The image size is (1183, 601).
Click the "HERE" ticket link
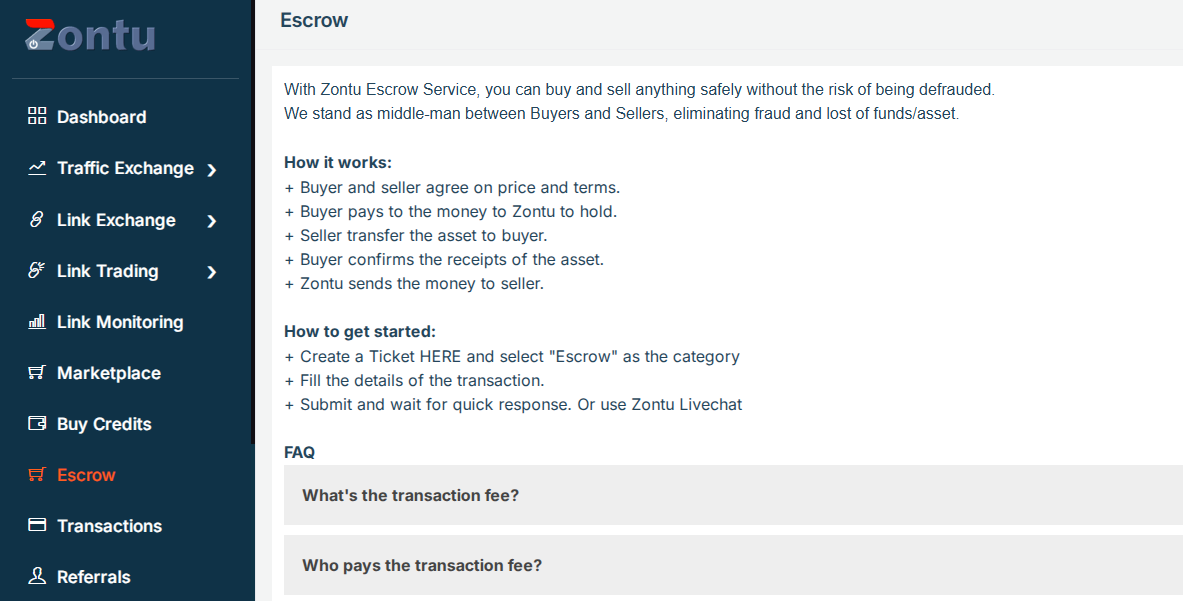click(440, 357)
